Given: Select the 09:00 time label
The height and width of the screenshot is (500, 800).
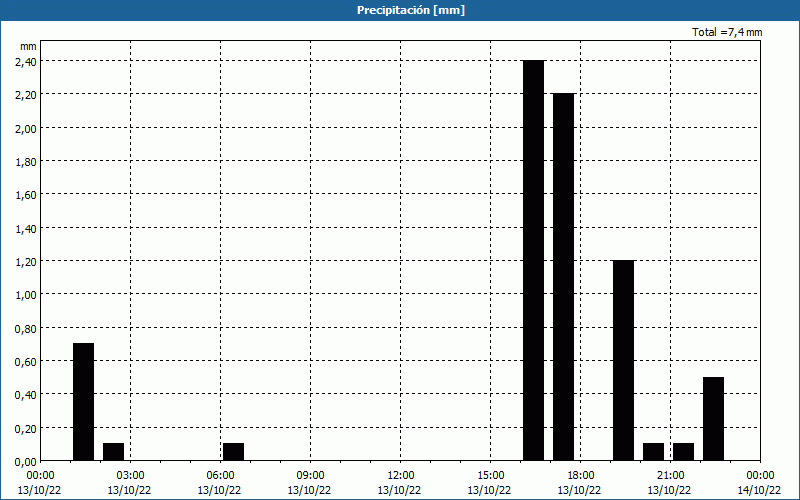Looking at the screenshot, I should pos(310,476).
